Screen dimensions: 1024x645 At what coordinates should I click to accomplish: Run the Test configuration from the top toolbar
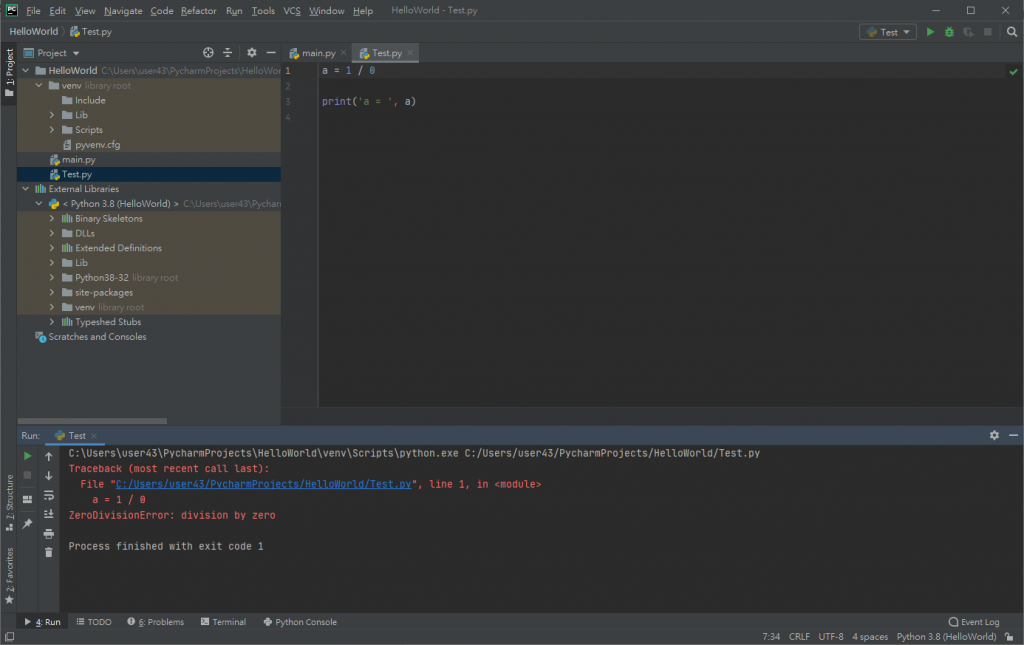(x=930, y=32)
